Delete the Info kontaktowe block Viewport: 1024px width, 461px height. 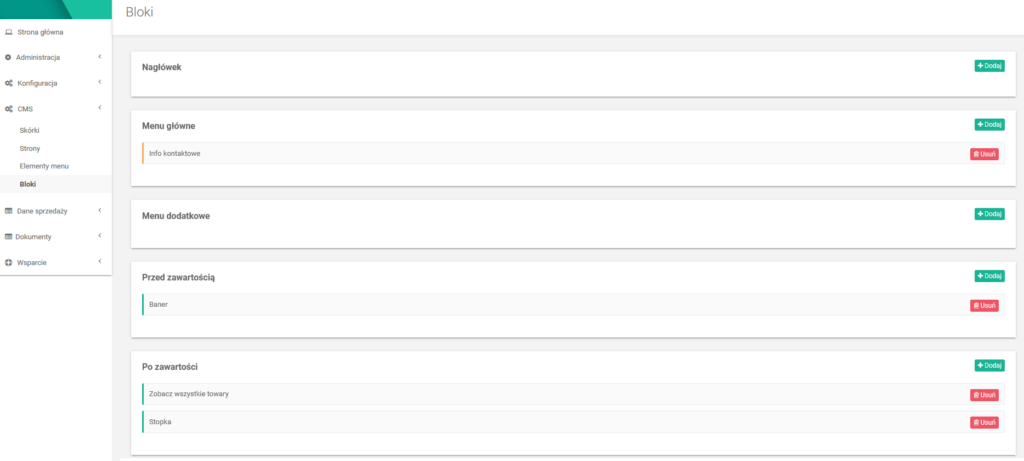[x=984, y=154]
